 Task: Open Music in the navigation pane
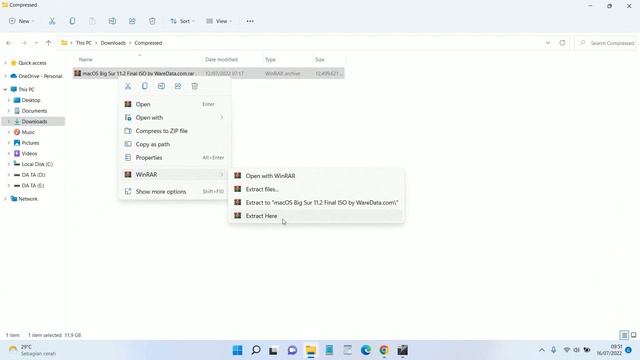(x=28, y=132)
